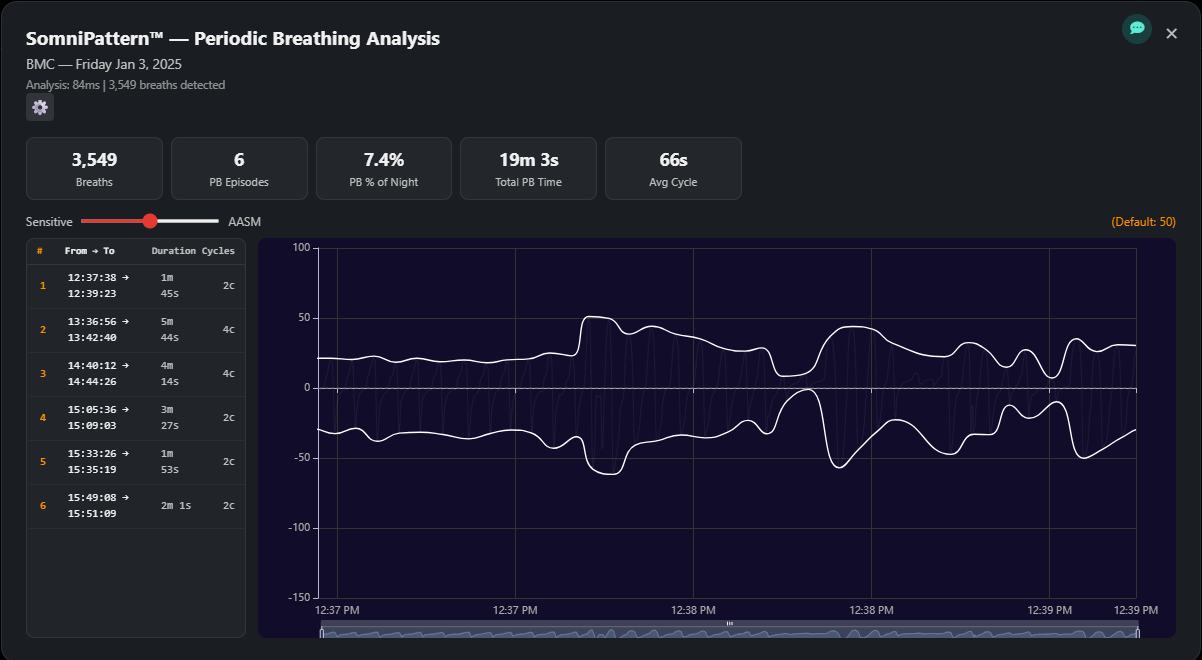Open the analysis settings gear icon

click(39, 107)
